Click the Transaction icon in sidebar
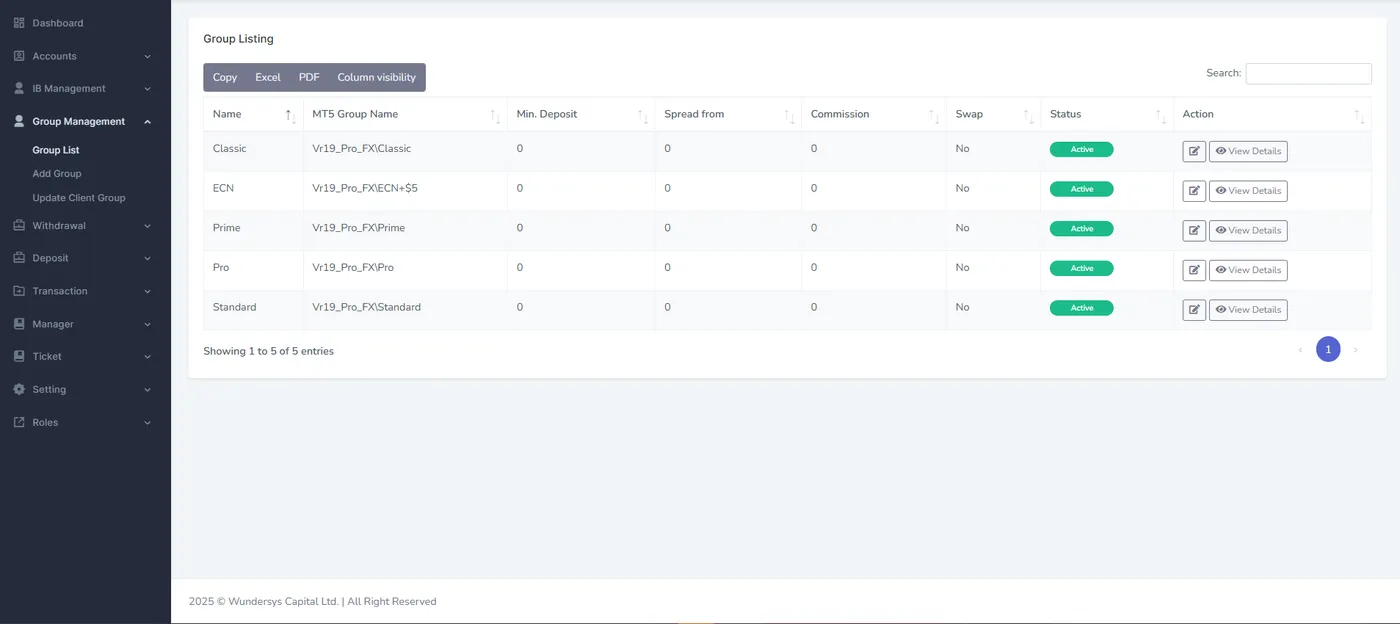Image resolution: width=1400 pixels, height=624 pixels. click(x=19, y=291)
